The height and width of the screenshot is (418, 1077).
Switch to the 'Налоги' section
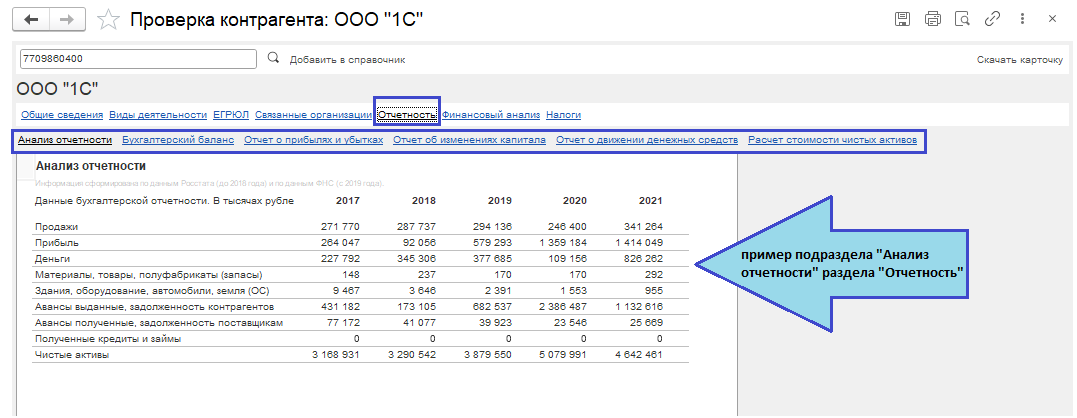(x=564, y=115)
